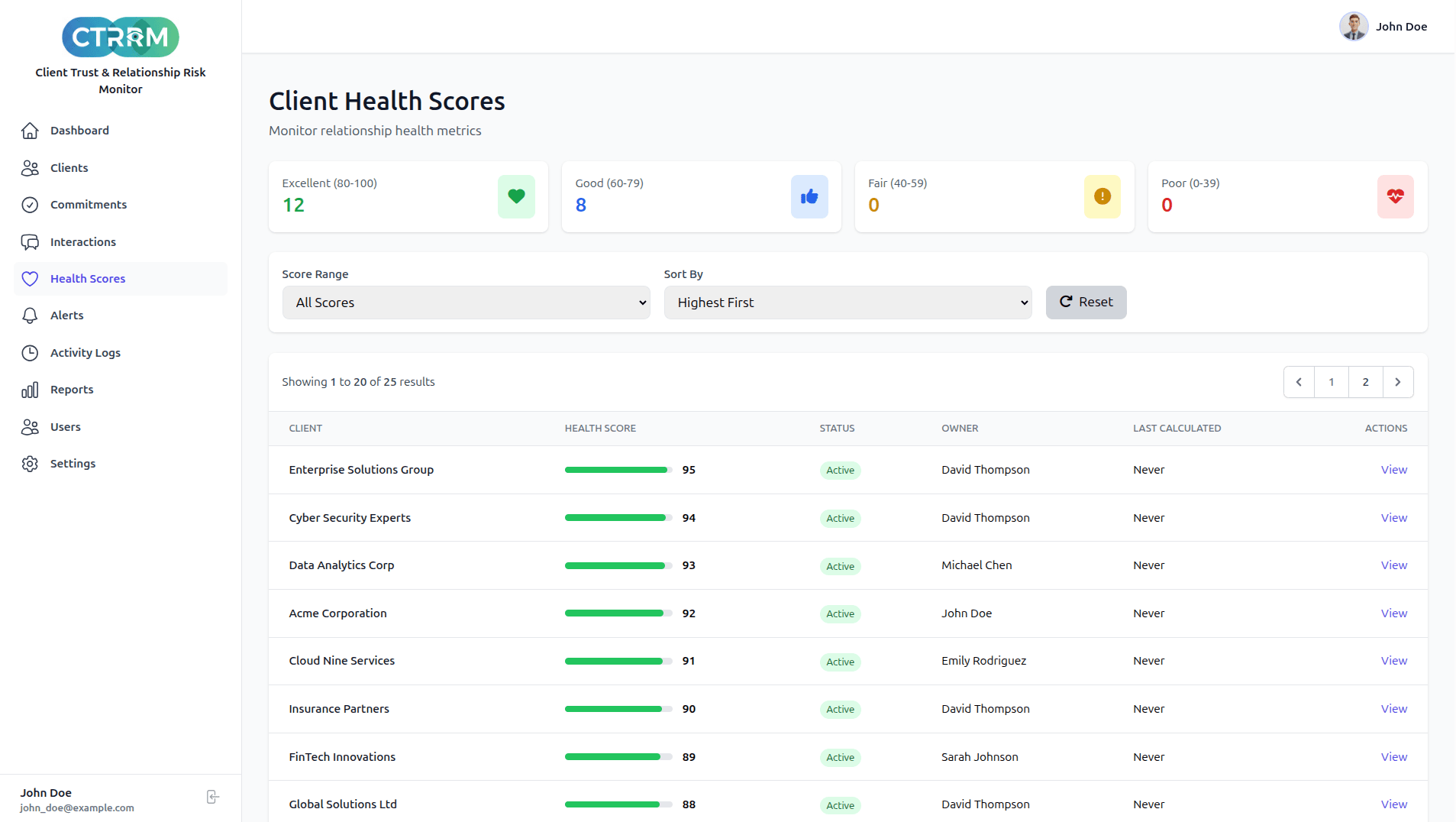Select the Cyber Security Experts row

[x=350, y=518]
